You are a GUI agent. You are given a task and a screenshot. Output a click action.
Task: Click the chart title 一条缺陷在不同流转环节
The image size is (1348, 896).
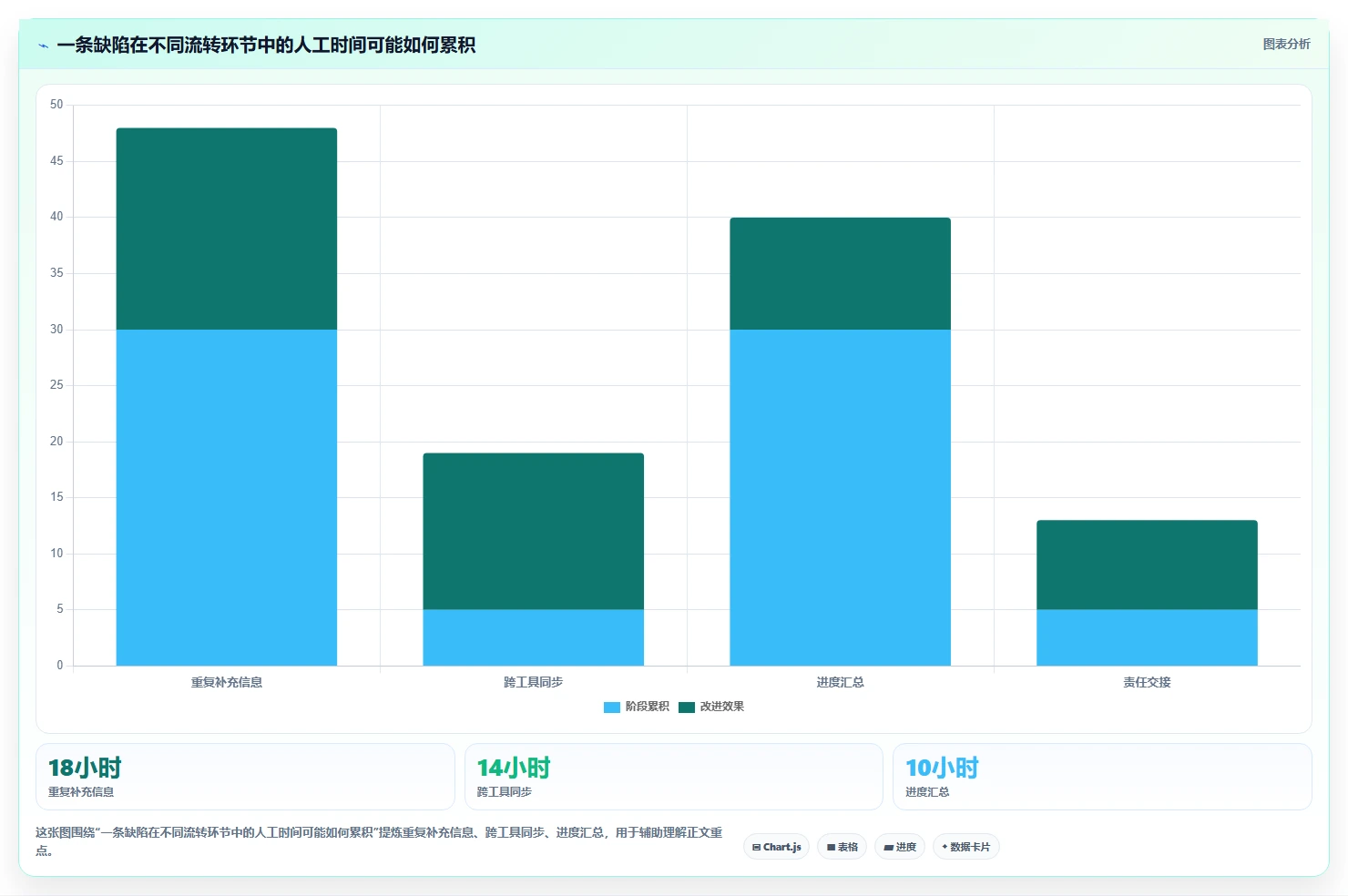(266, 45)
